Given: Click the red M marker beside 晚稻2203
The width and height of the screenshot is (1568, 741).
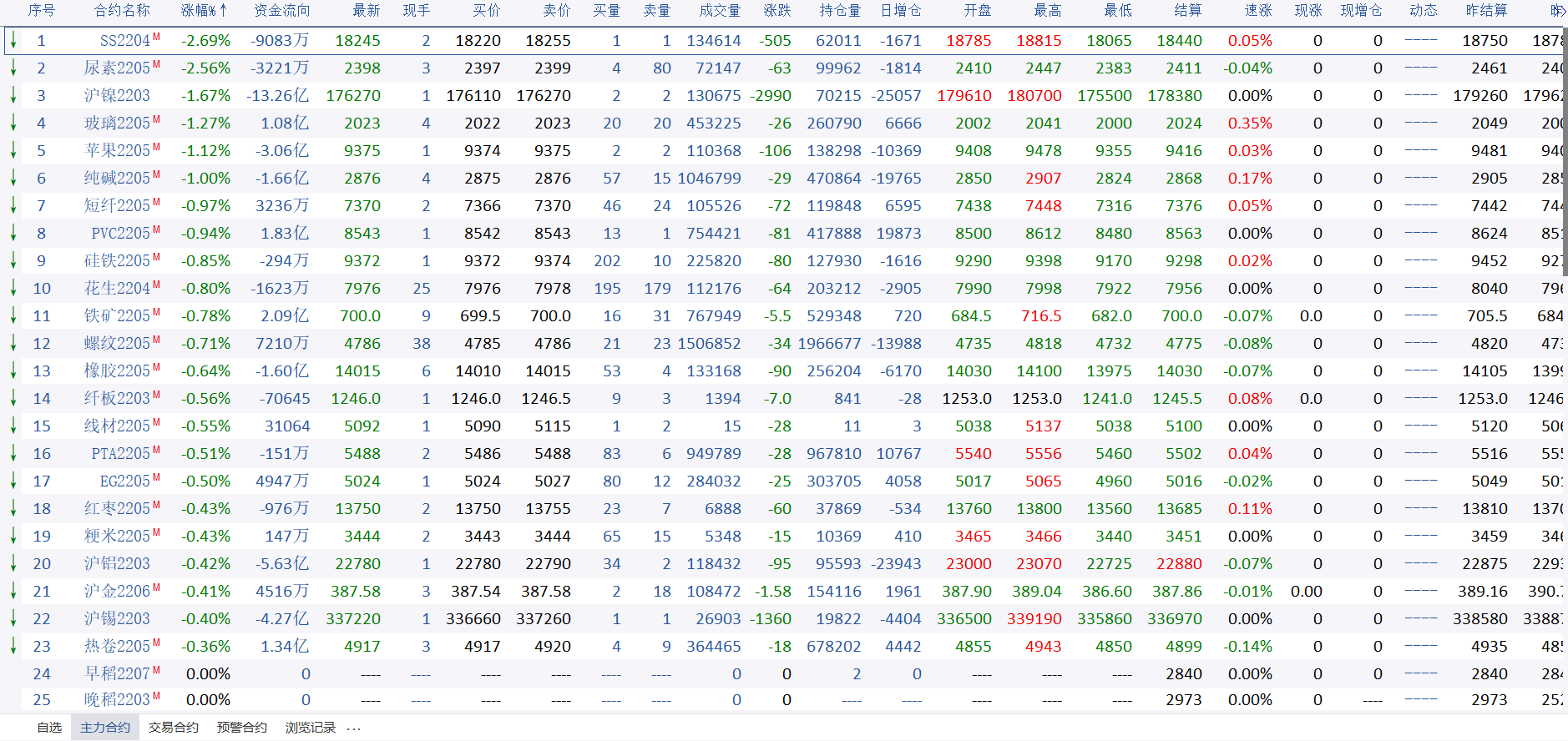Looking at the screenshot, I should (156, 696).
